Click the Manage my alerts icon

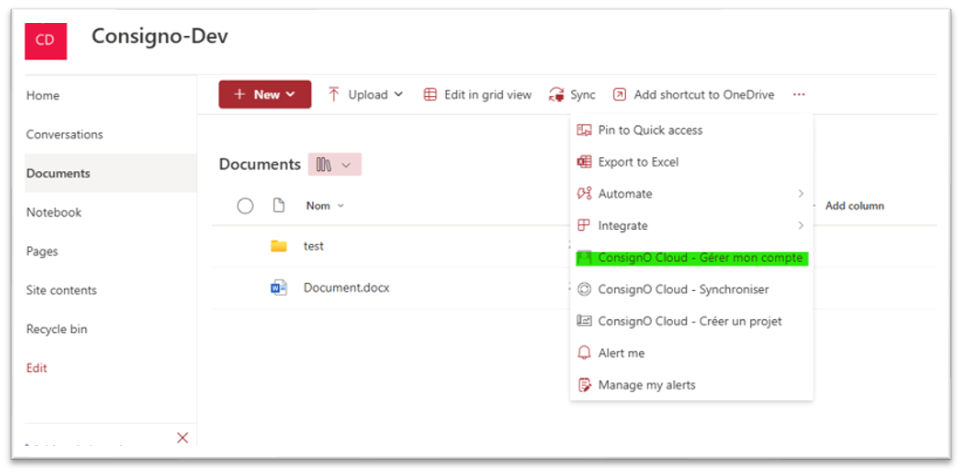585,385
